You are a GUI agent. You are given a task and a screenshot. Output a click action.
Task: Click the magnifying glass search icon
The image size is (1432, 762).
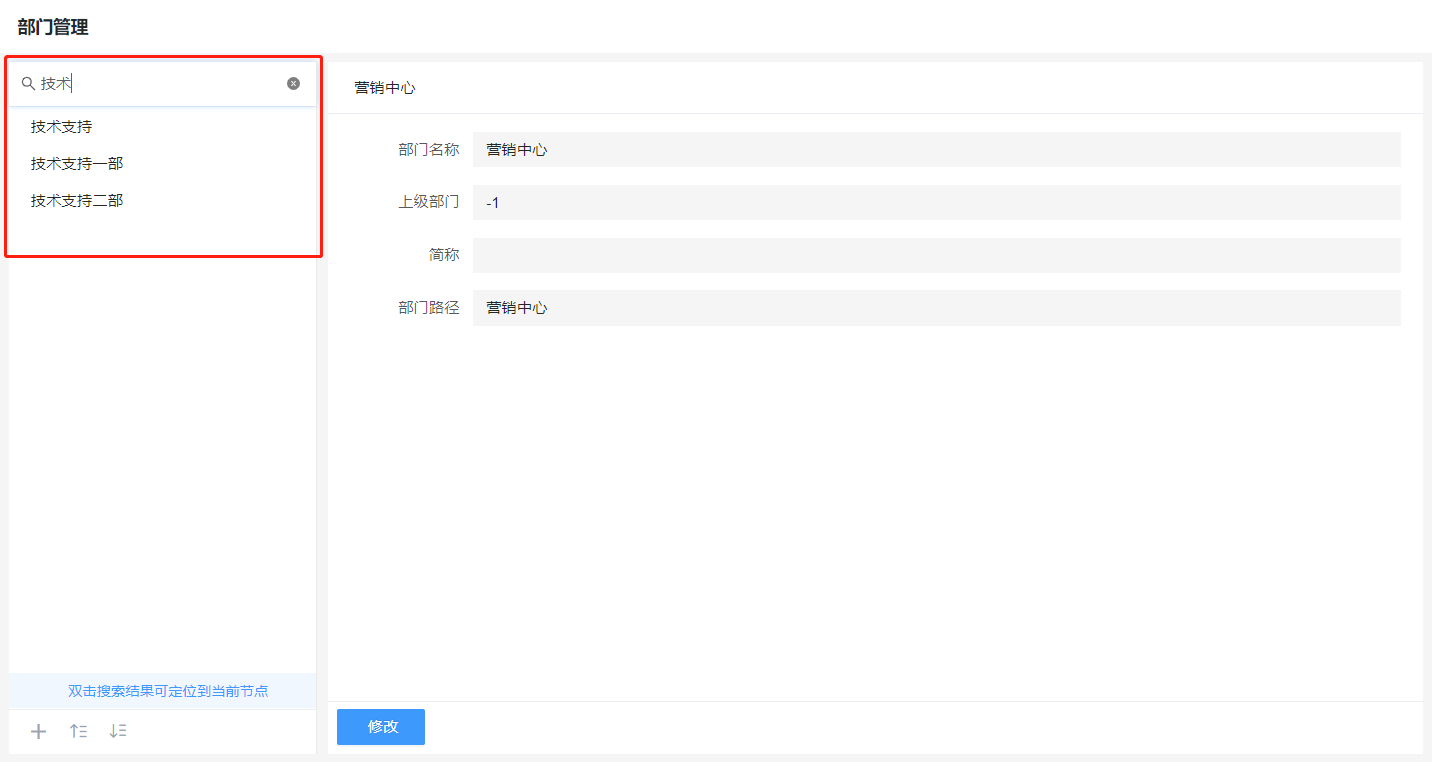28,84
